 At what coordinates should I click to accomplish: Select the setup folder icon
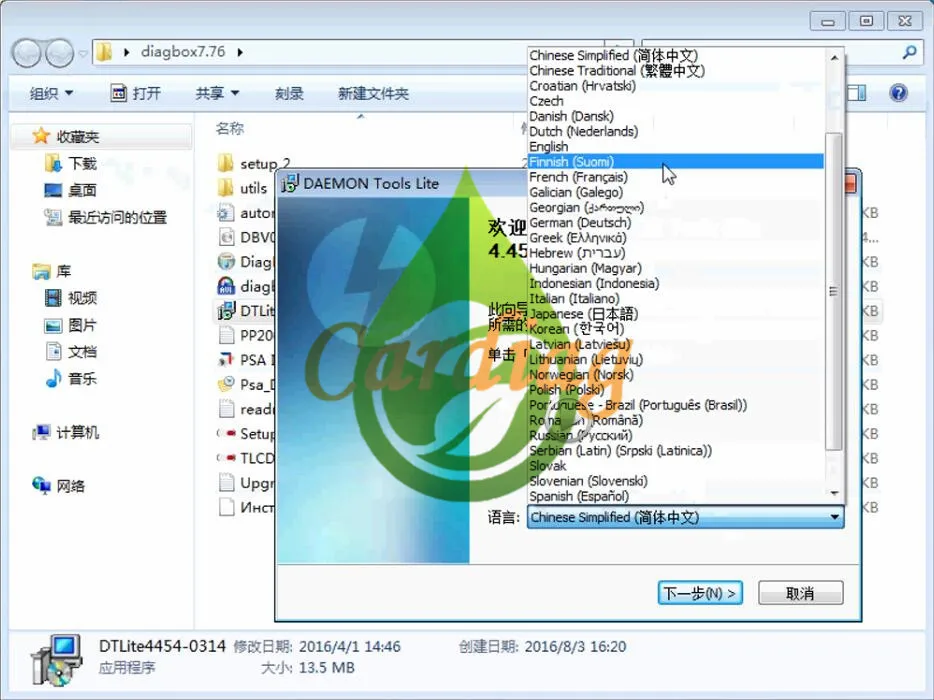[x=226, y=163]
